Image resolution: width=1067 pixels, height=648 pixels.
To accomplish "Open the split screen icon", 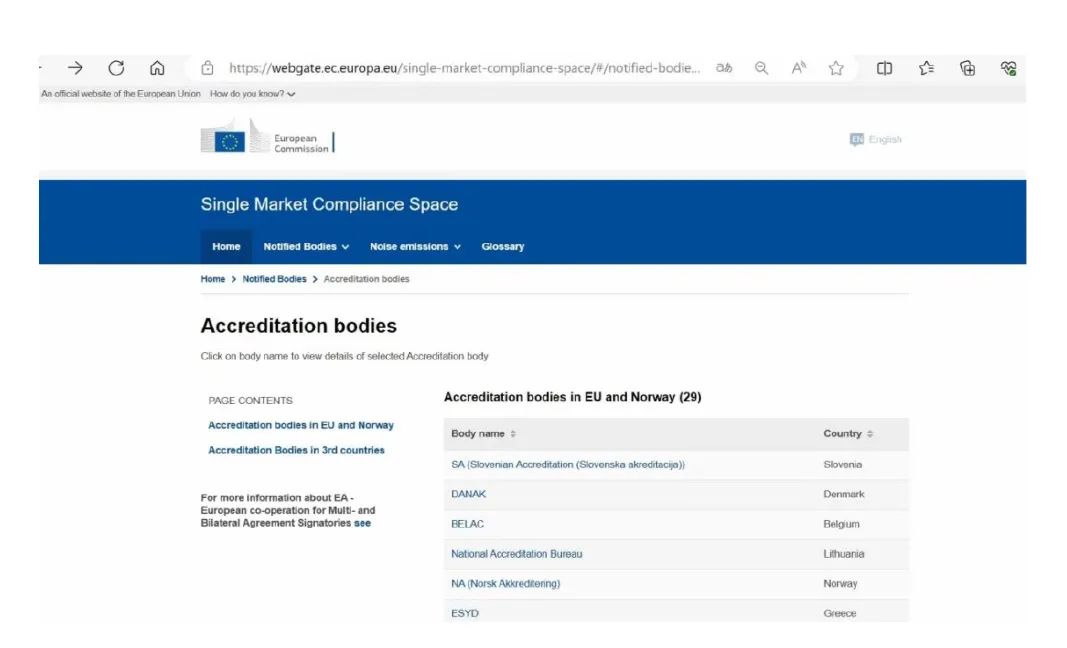I will pos(884,68).
